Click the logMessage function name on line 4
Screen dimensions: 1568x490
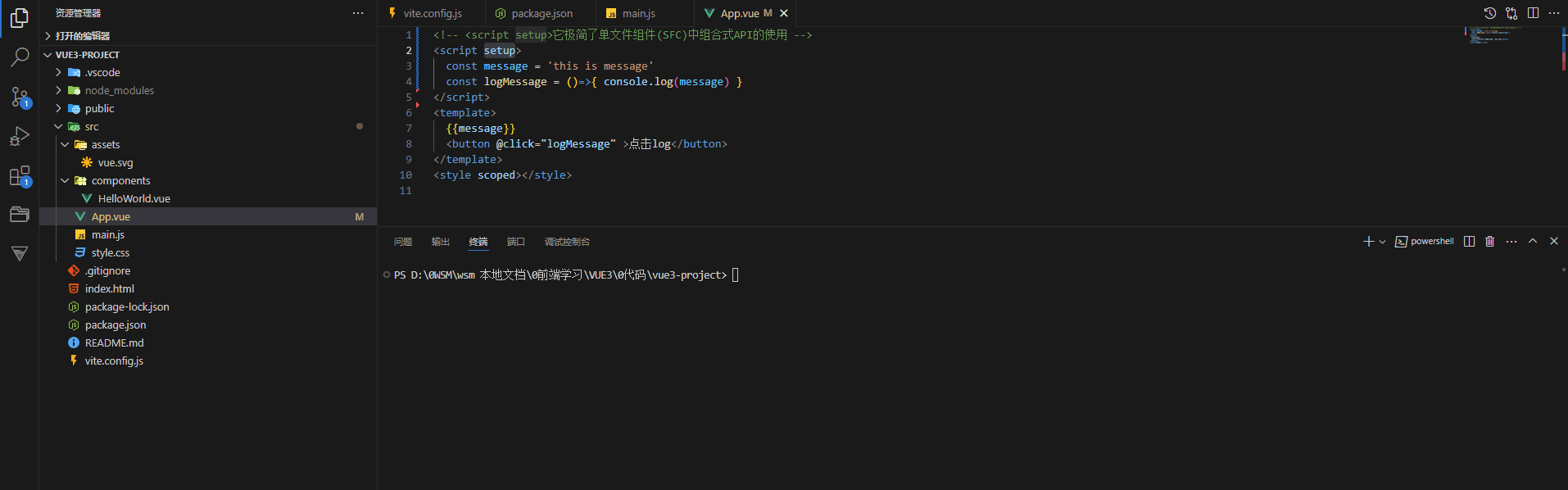tap(515, 82)
